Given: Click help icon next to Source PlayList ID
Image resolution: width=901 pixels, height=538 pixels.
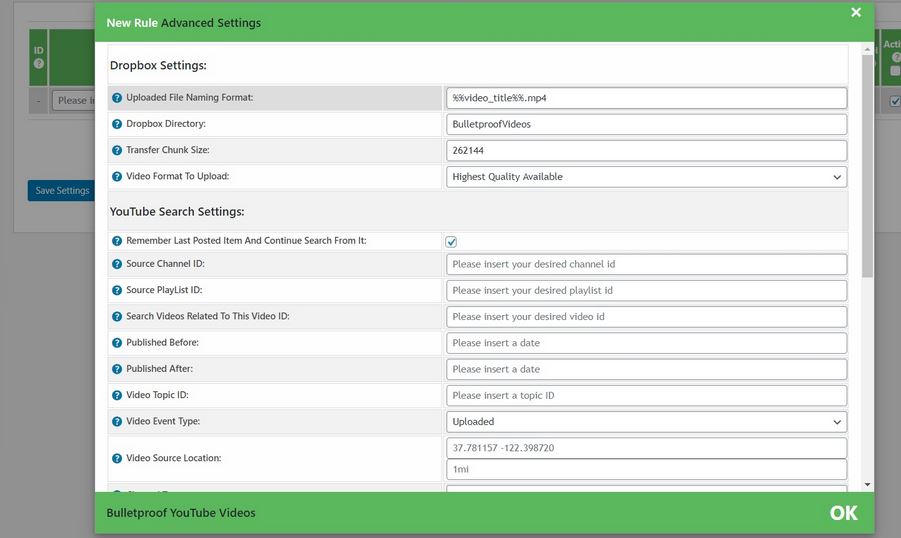Looking at the screenshot, I should coord(117,290).
